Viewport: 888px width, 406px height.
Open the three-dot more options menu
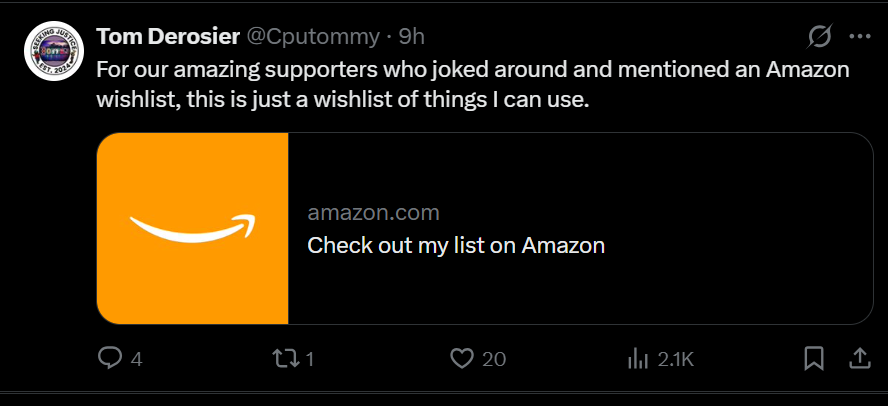tap(859, 37)
